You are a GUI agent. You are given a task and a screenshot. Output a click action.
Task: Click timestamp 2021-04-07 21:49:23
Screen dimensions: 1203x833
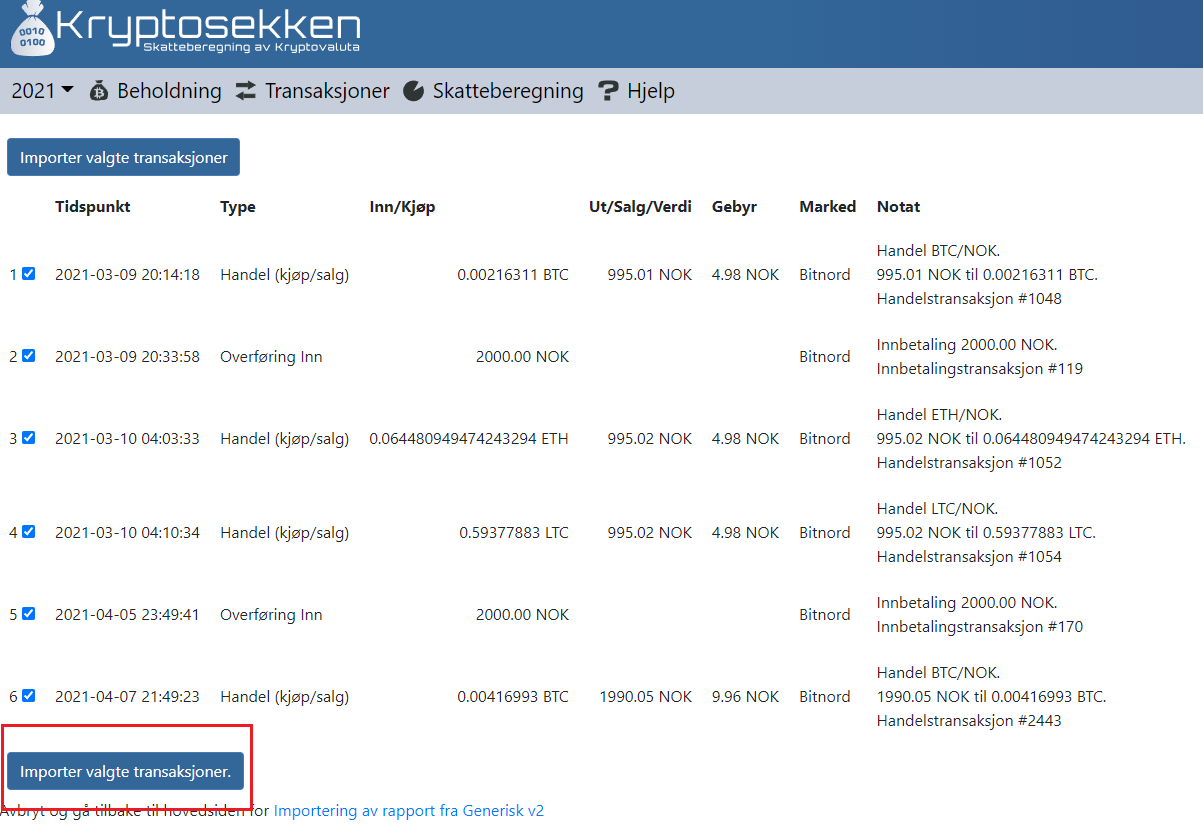(x=127, y=697)
